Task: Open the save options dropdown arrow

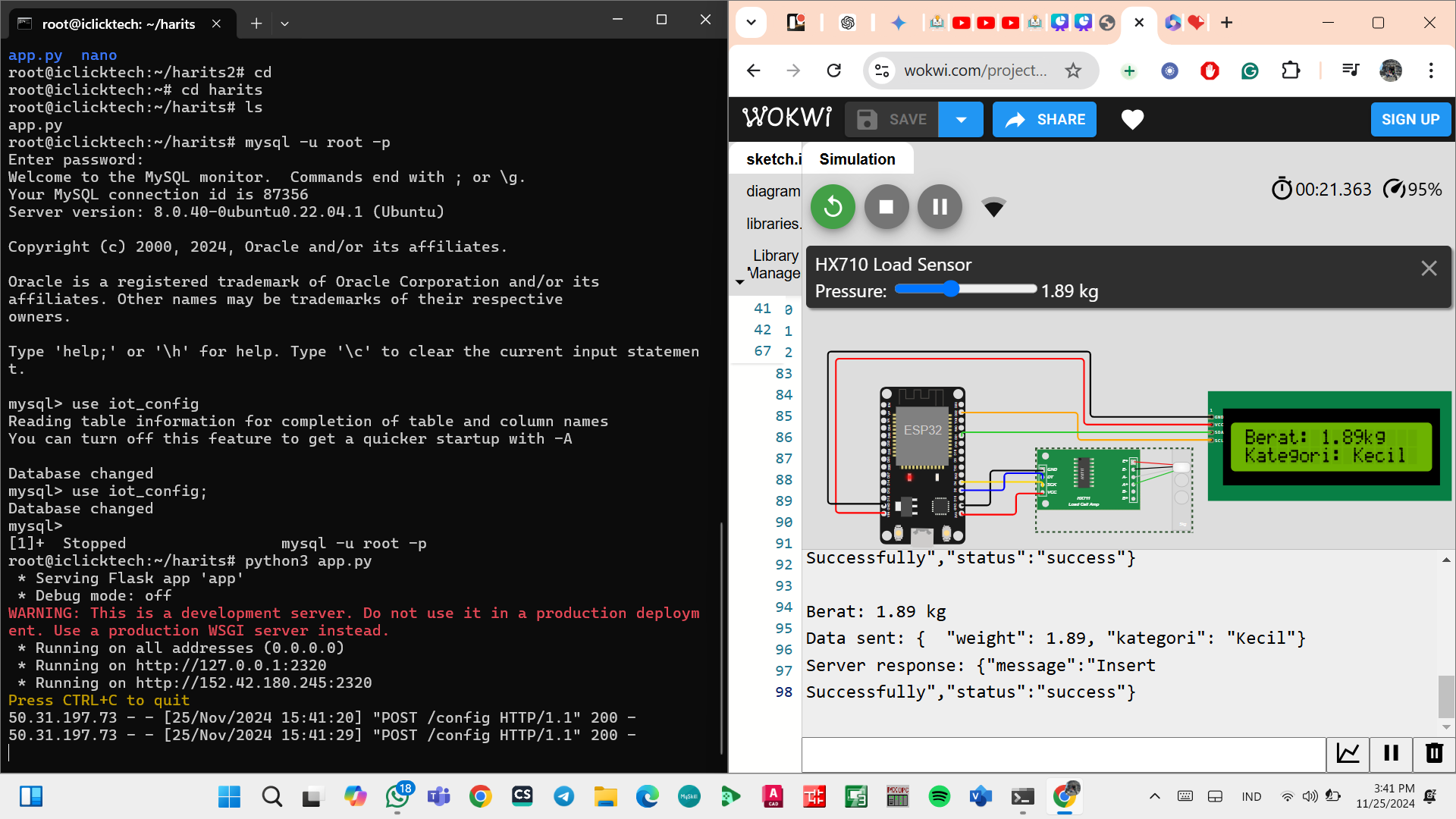Action: (x=961, y=119)
